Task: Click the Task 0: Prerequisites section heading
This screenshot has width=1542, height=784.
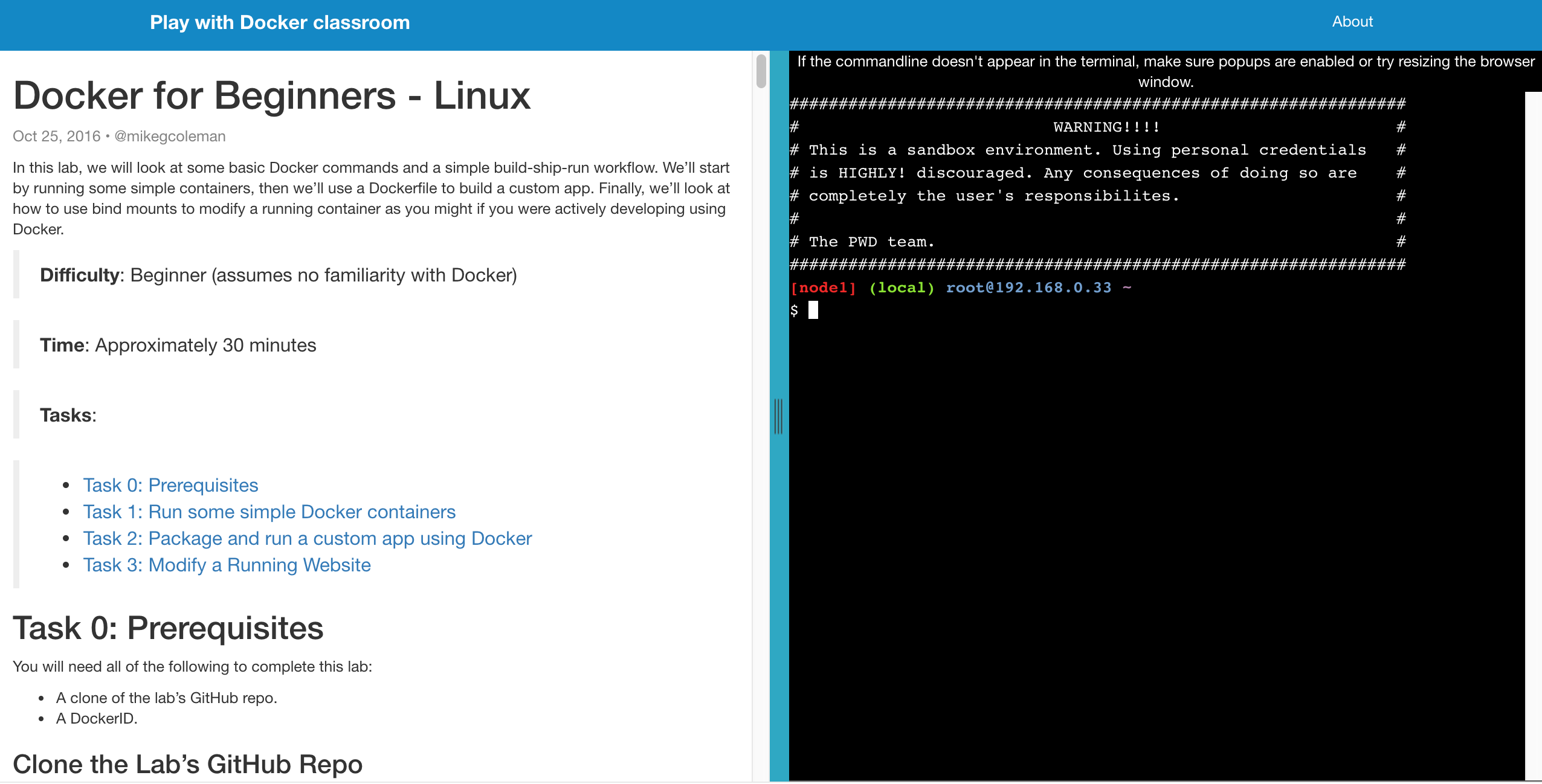Action: [x=168, y=628]
